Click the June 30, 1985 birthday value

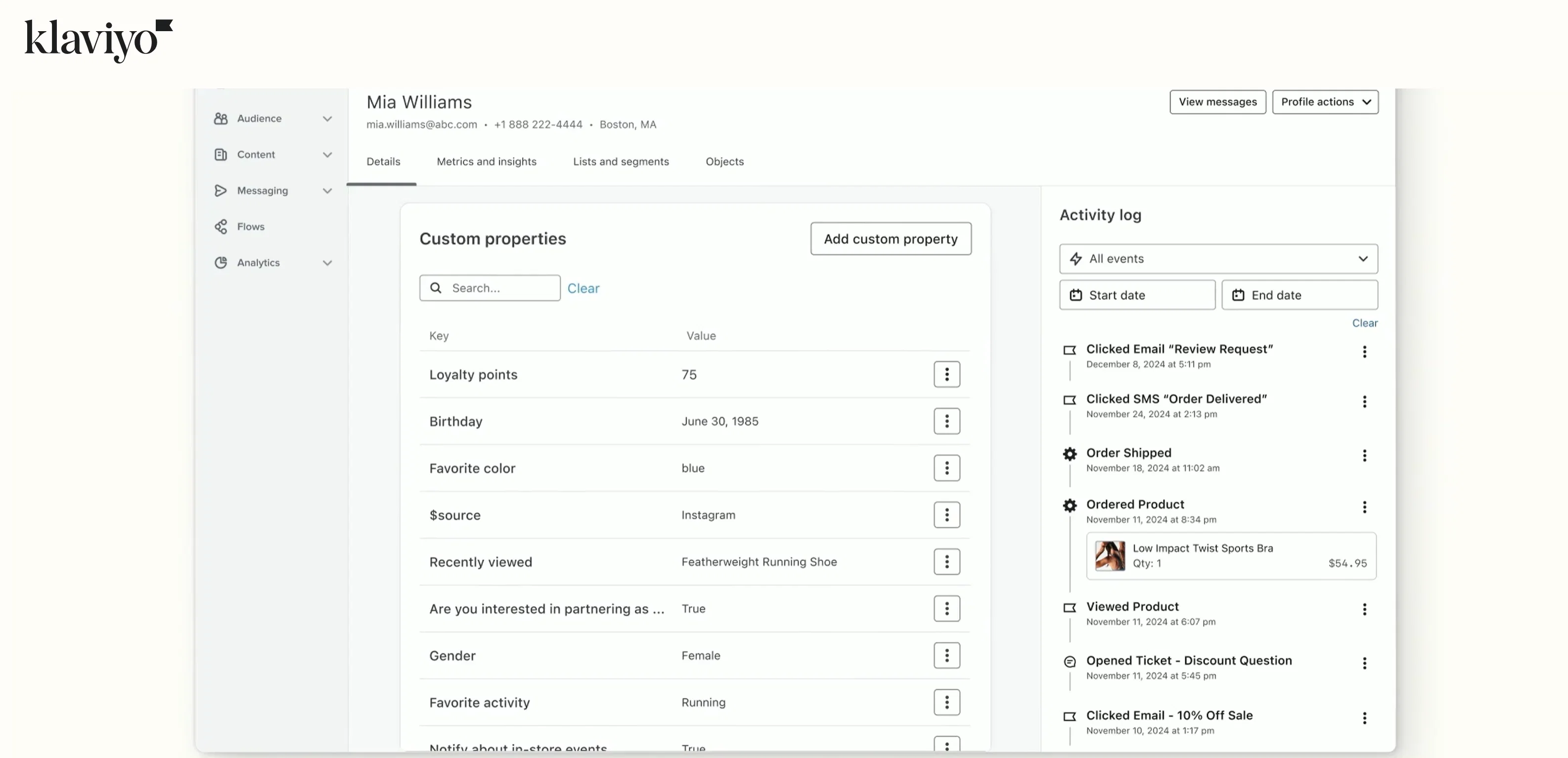720,421
